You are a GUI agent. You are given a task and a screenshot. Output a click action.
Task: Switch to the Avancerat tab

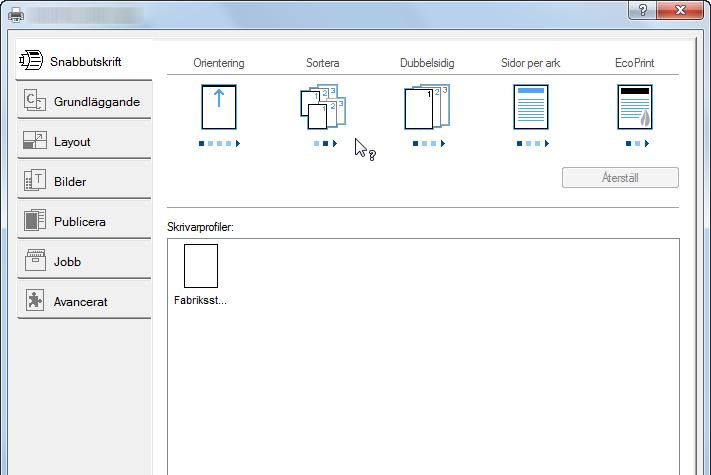[x=84, y=301]
